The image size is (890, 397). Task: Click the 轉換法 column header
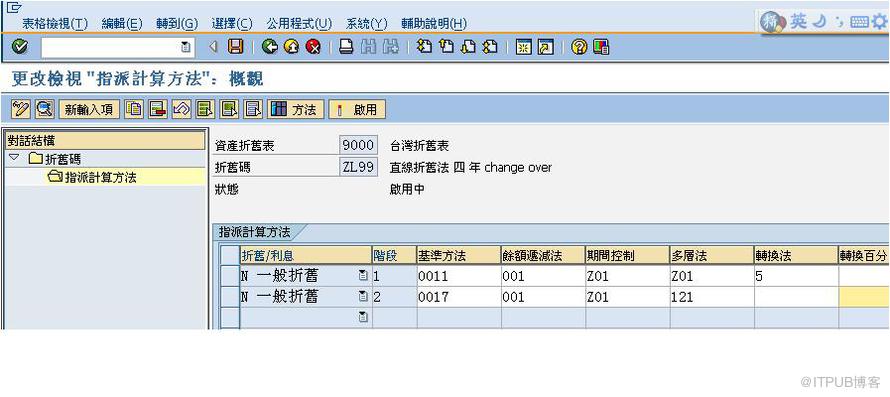(796, 256)
